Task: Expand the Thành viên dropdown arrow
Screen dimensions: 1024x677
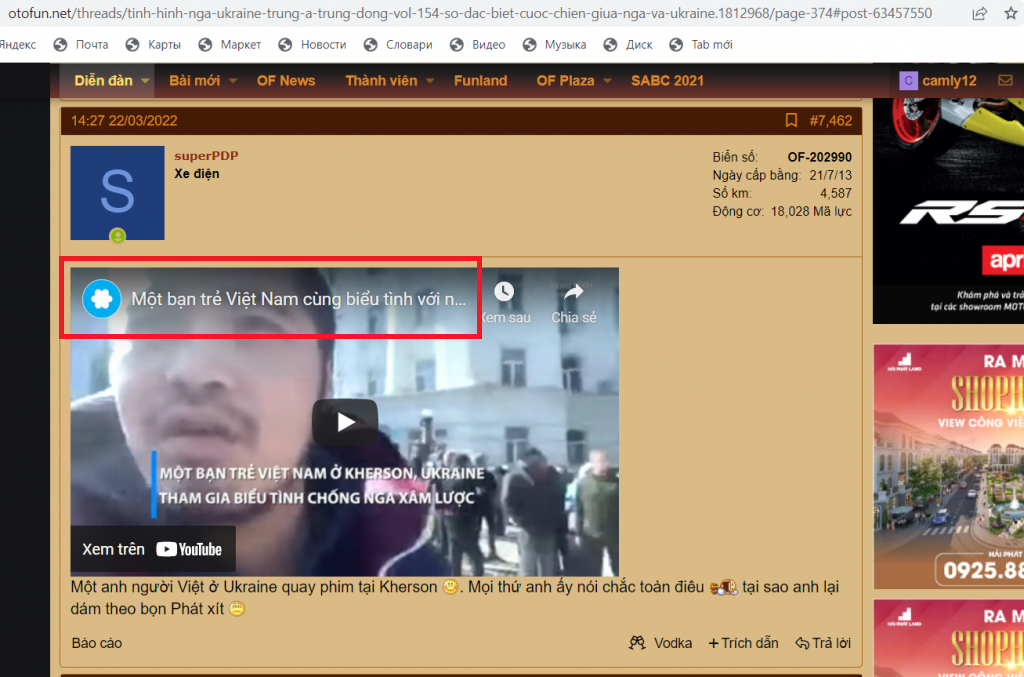Action: click(x=430, y=81)
